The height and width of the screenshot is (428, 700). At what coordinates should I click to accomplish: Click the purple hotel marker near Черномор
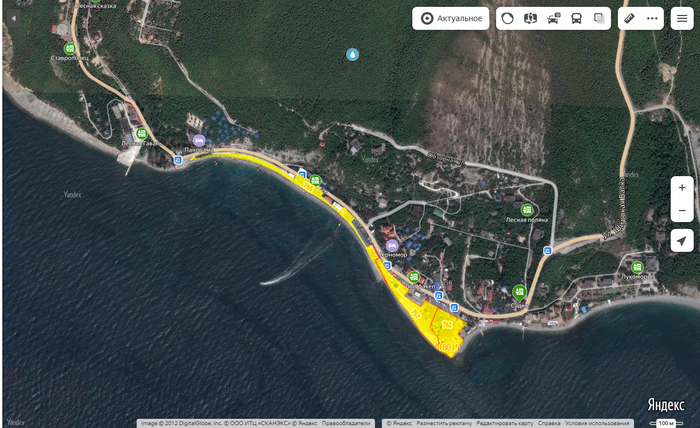[392, 245]
